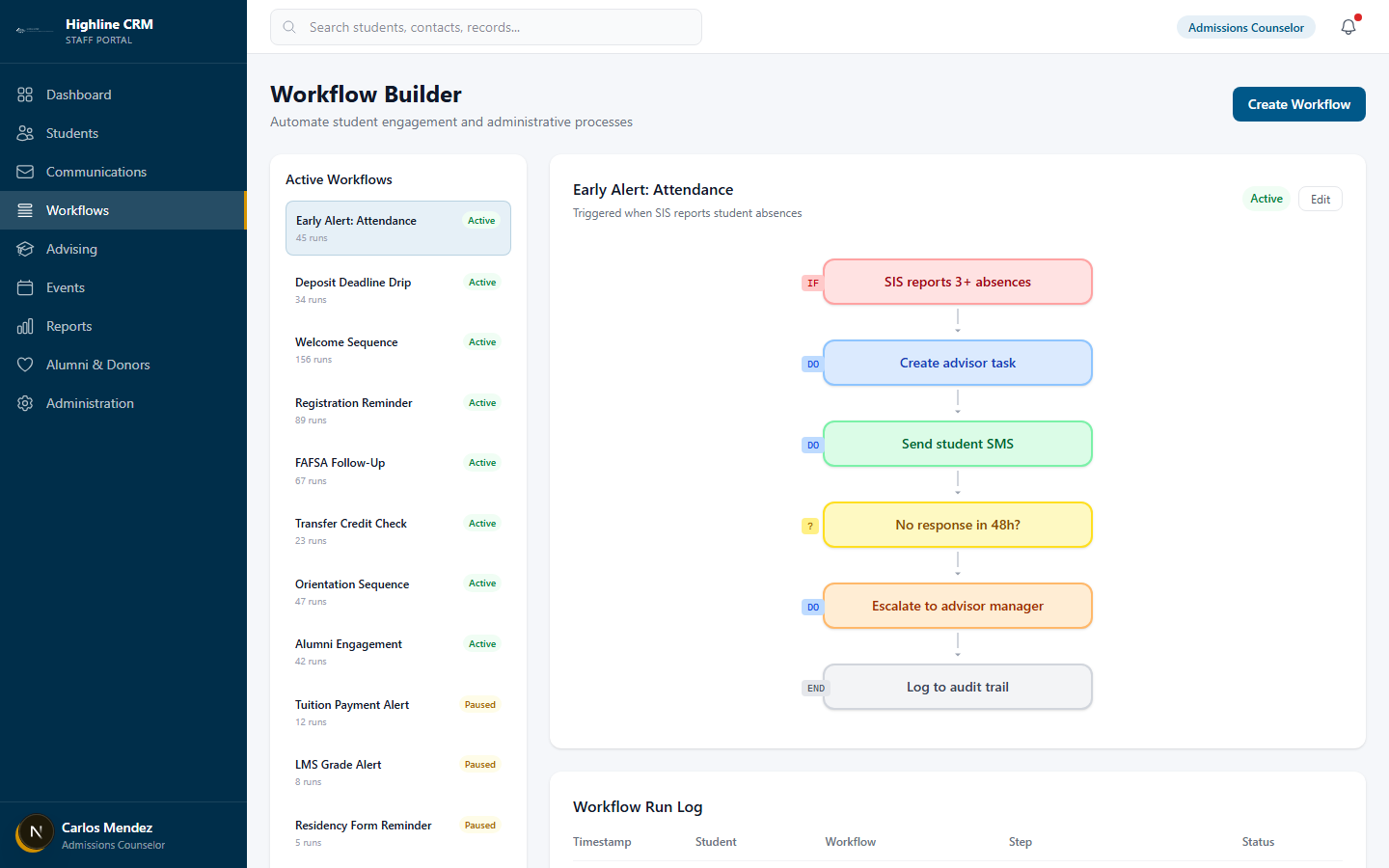Open the Dashboard icon in the sidebar
Viewport: 1389px width, 868px height.
pyautogui.click(x=25, y=95)
